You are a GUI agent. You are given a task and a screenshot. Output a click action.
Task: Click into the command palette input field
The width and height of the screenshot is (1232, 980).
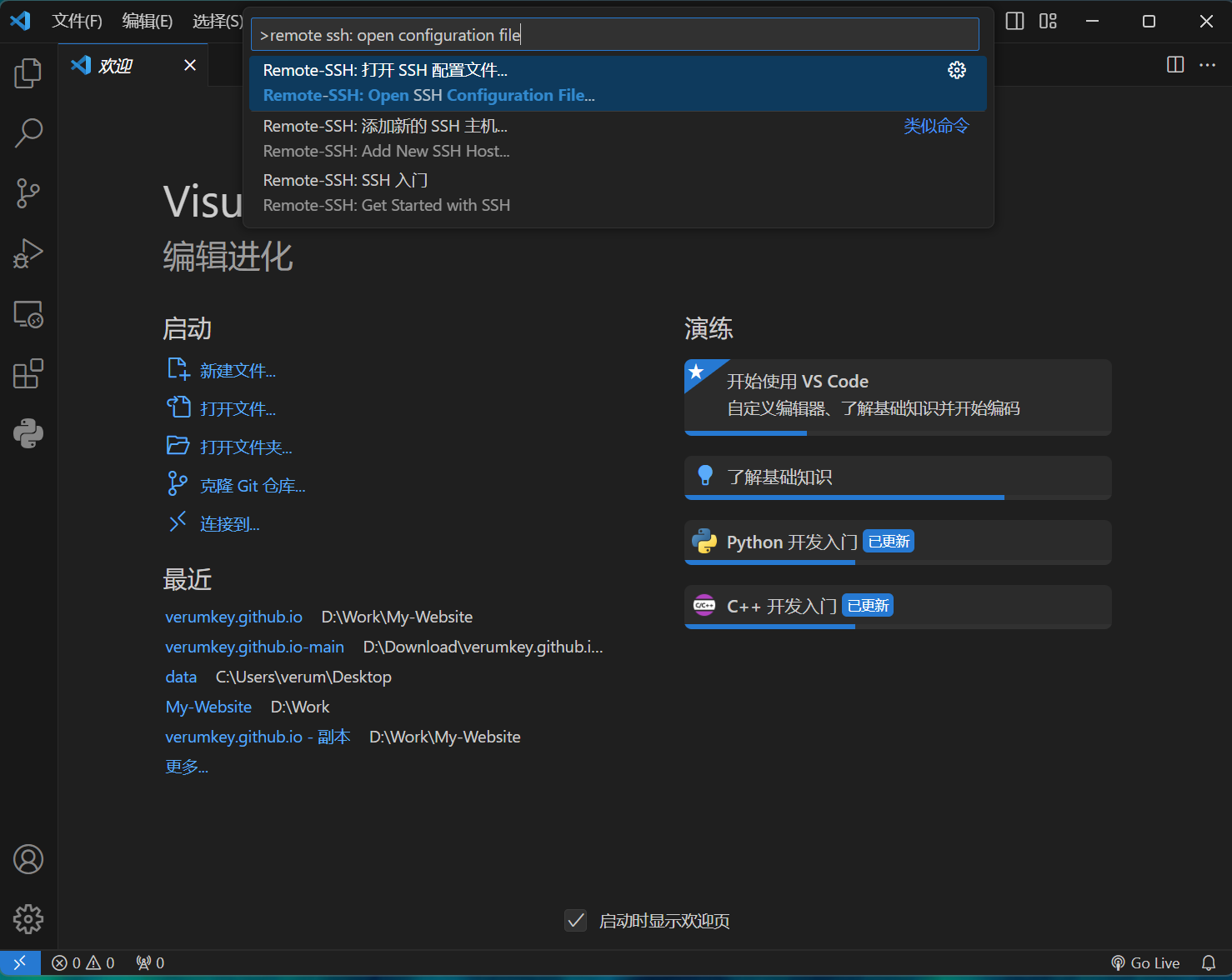pyautogui.click(x=615, y=35)
